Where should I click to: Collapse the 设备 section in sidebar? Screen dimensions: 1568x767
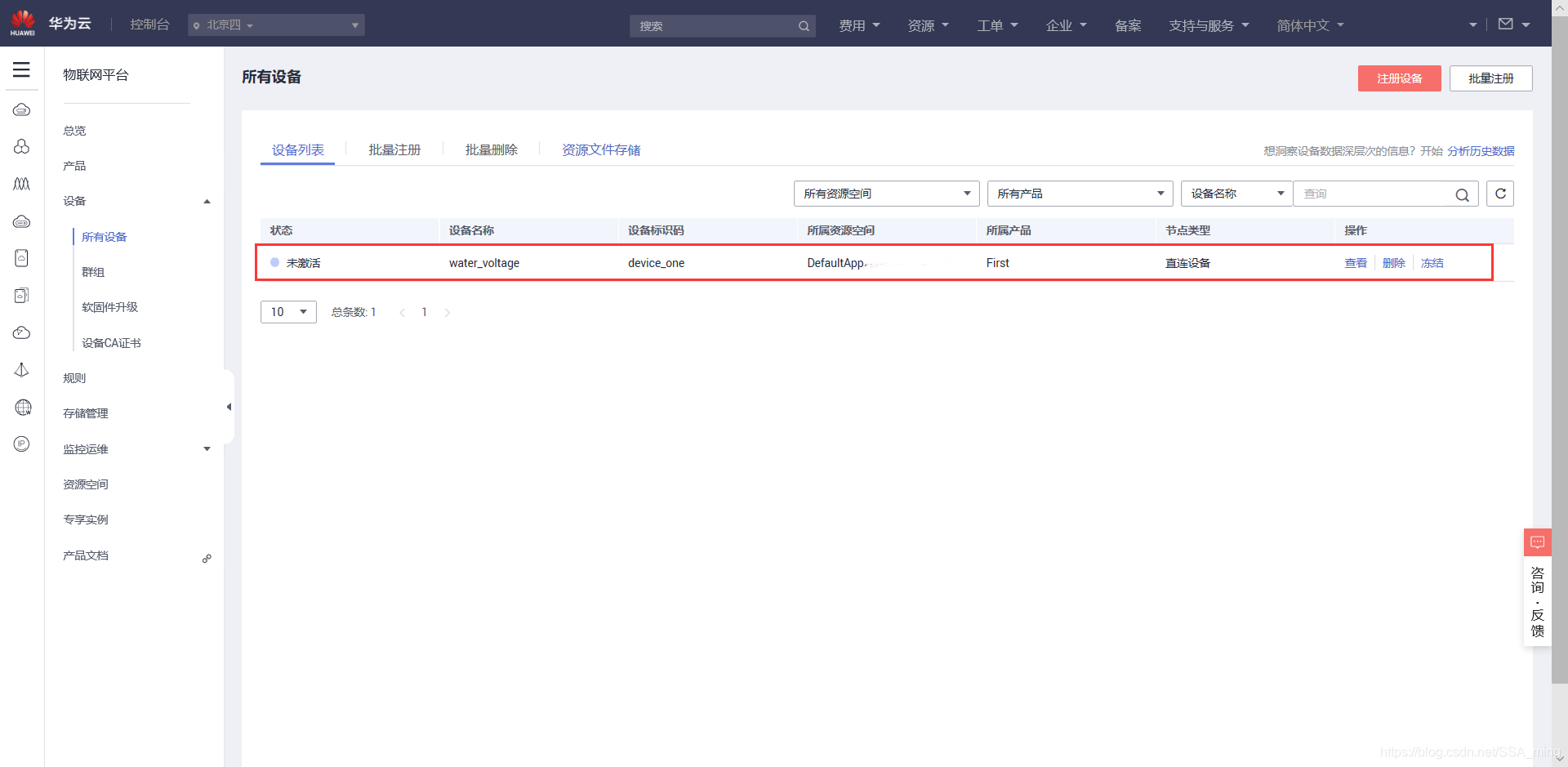pos(207,202)
